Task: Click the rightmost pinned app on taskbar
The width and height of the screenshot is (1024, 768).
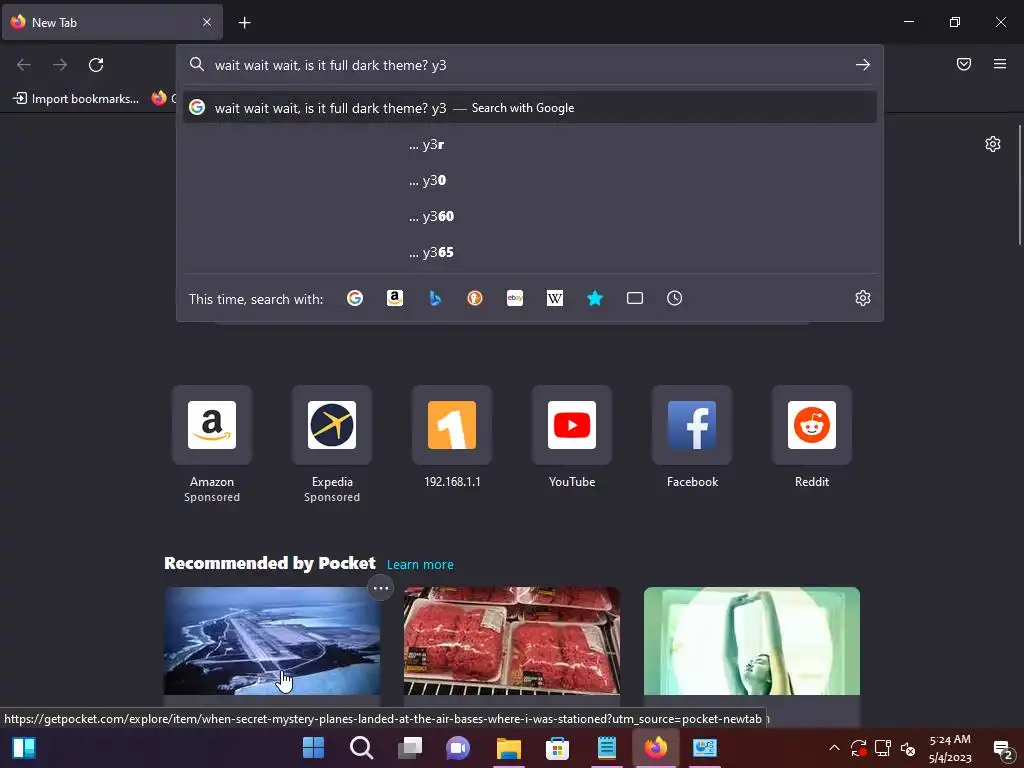Action: pyautogui.click(x=705, y=748)
